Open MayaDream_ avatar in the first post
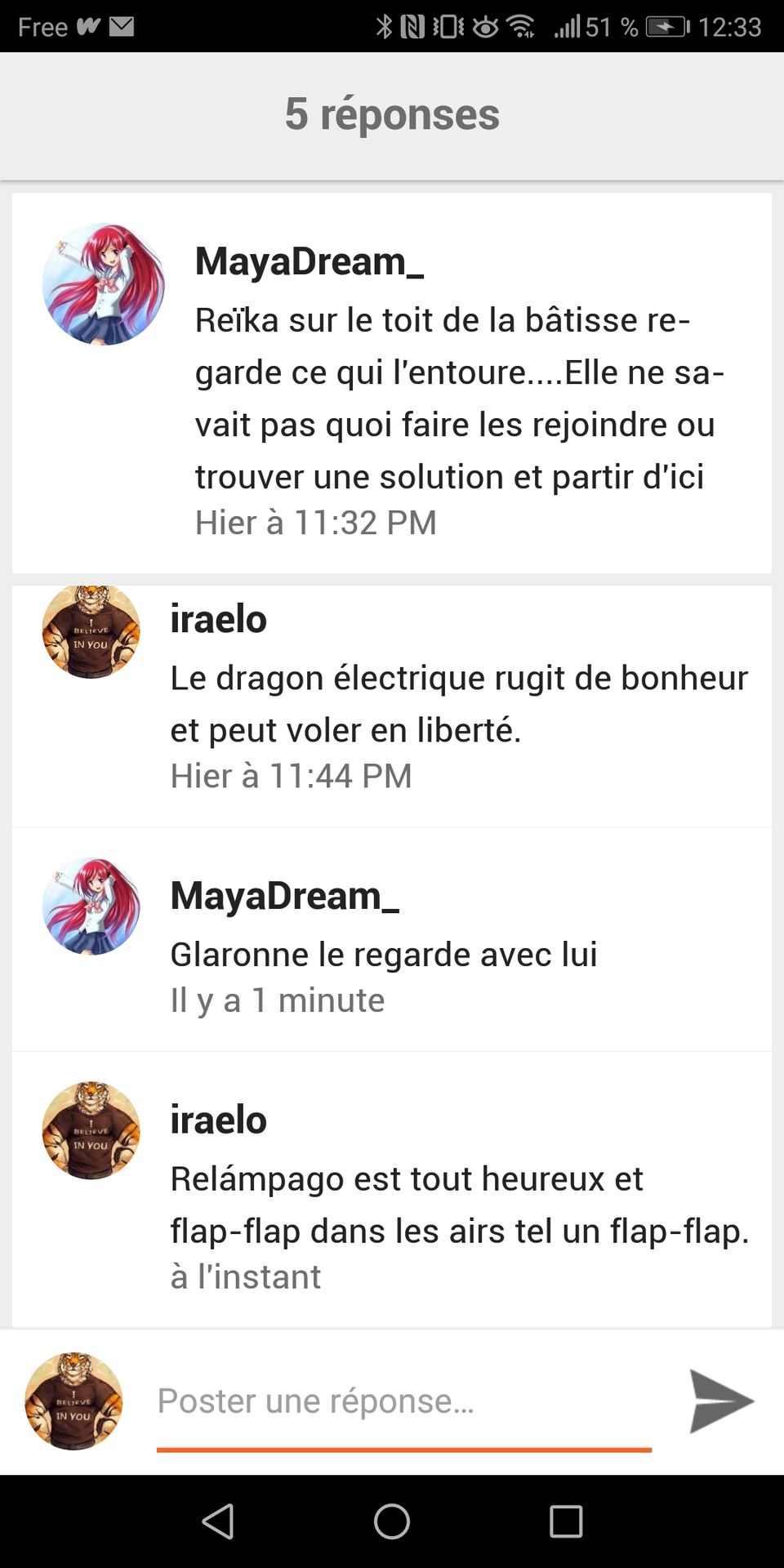Viewport: 784px width, 1568px height. coord(103,283)
